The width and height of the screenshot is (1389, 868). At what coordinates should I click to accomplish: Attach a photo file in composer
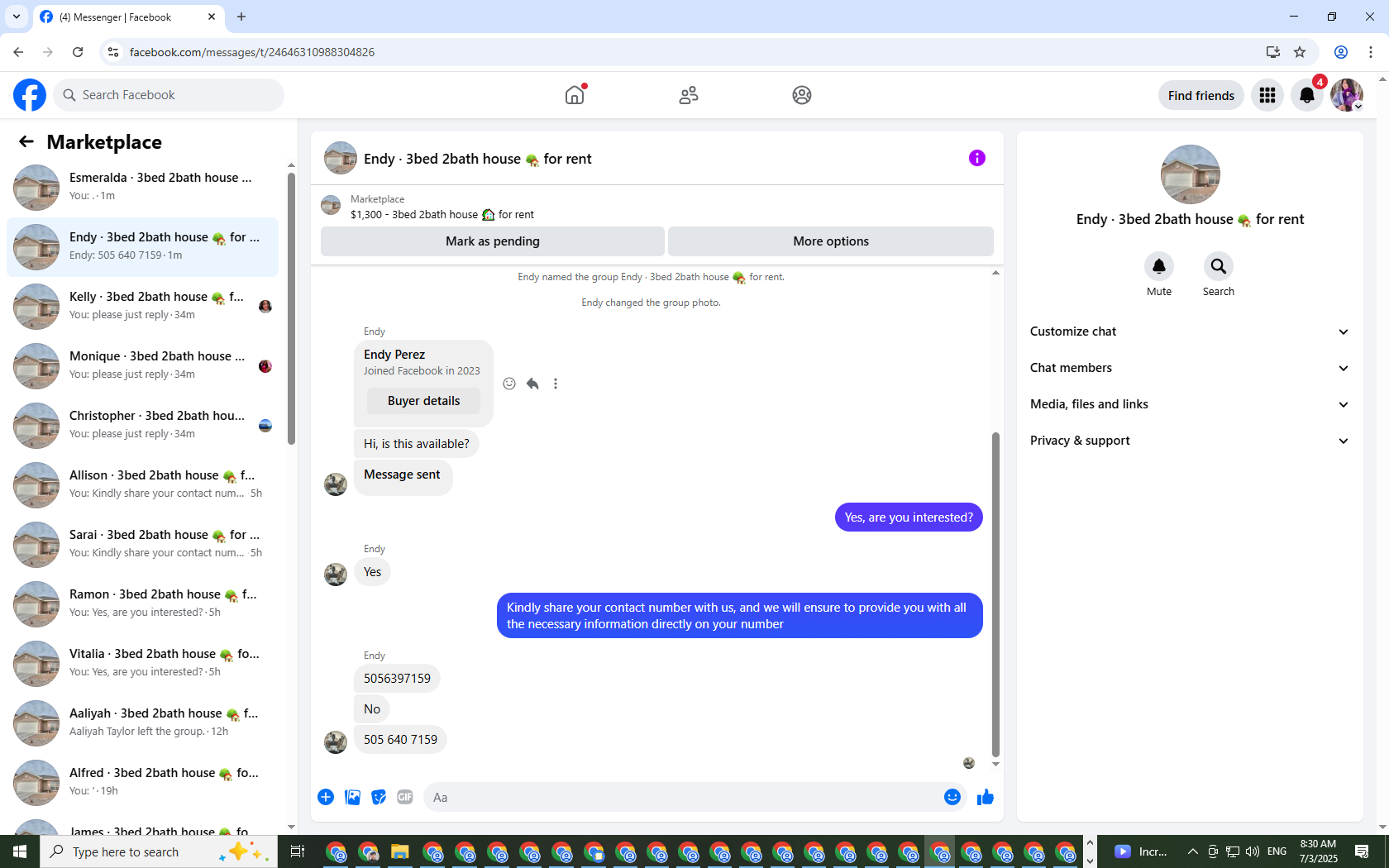pos(352,797)
